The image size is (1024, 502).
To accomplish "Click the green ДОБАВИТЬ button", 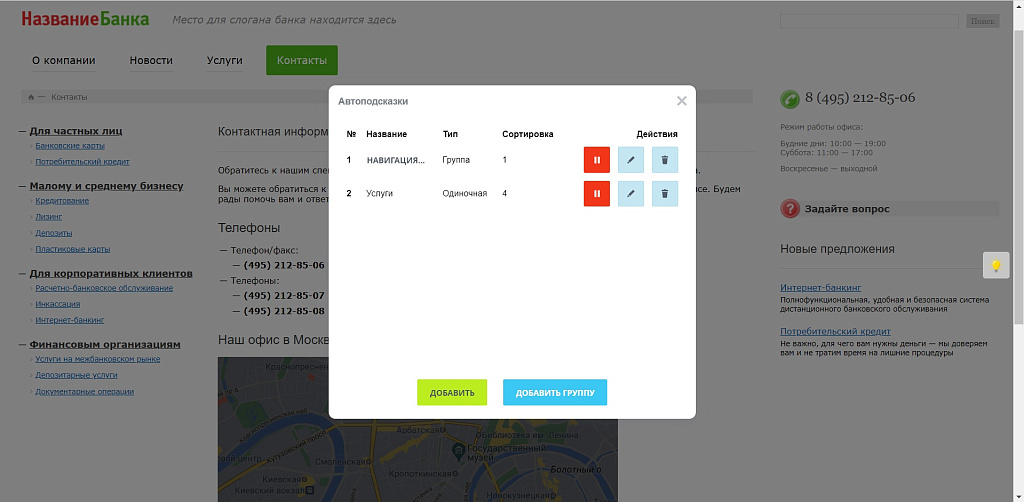I will click(x=452, y=393).
